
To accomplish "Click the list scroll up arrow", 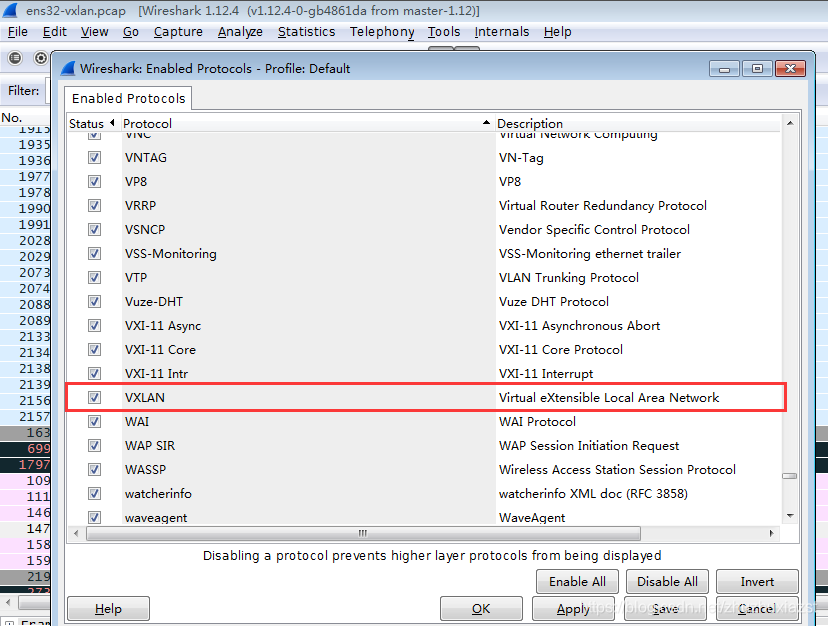I will coord(790,123).
